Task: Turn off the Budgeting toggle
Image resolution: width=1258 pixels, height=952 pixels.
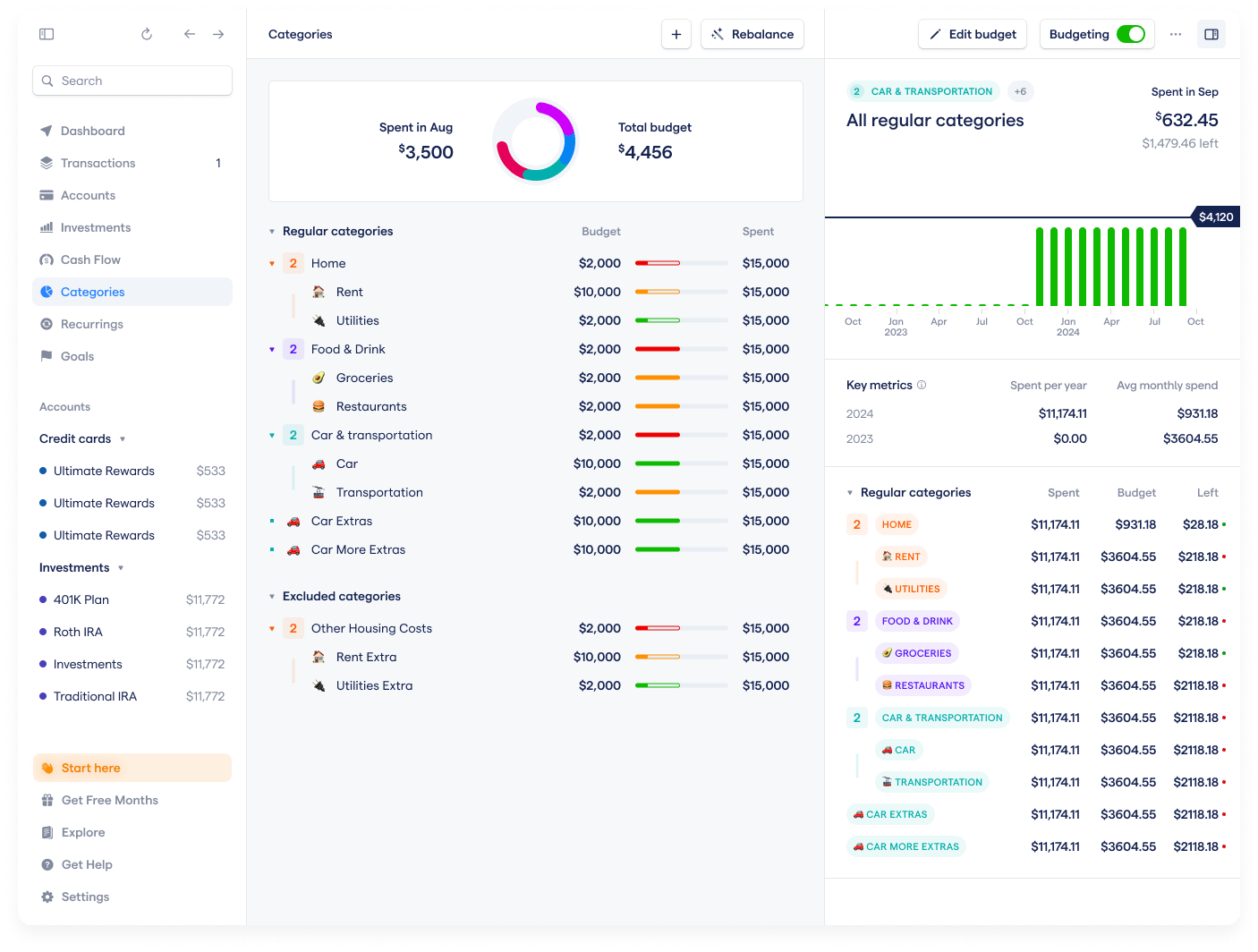Action: pos(1131,34)
